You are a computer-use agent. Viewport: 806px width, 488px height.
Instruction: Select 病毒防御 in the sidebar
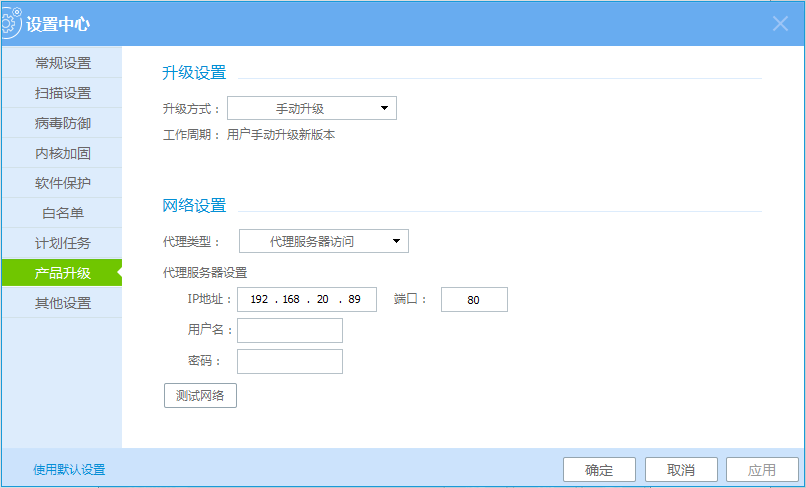[62, 123]
